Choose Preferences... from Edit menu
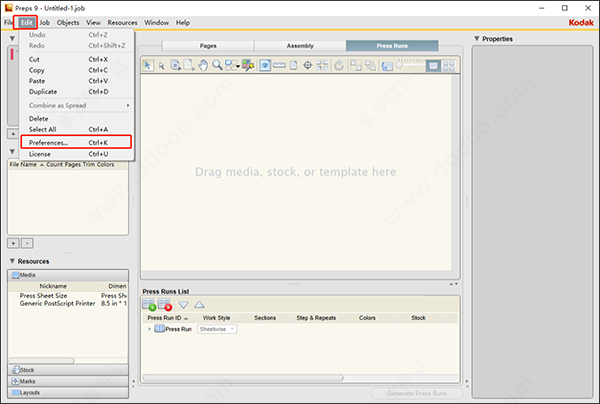Screen dimensions: 600x404 [x=77, y=142]
